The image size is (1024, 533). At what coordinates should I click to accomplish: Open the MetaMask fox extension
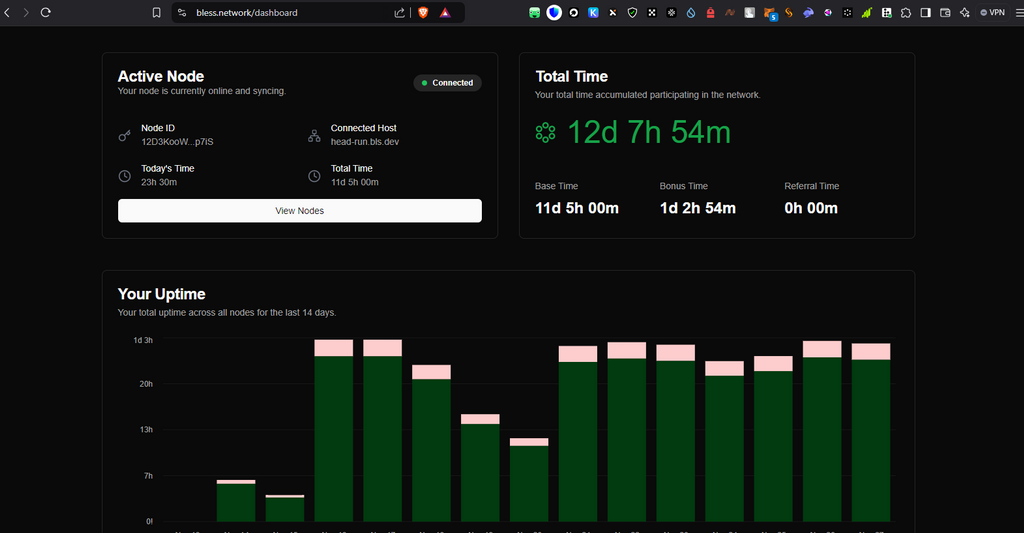click(x=770, y=13)
